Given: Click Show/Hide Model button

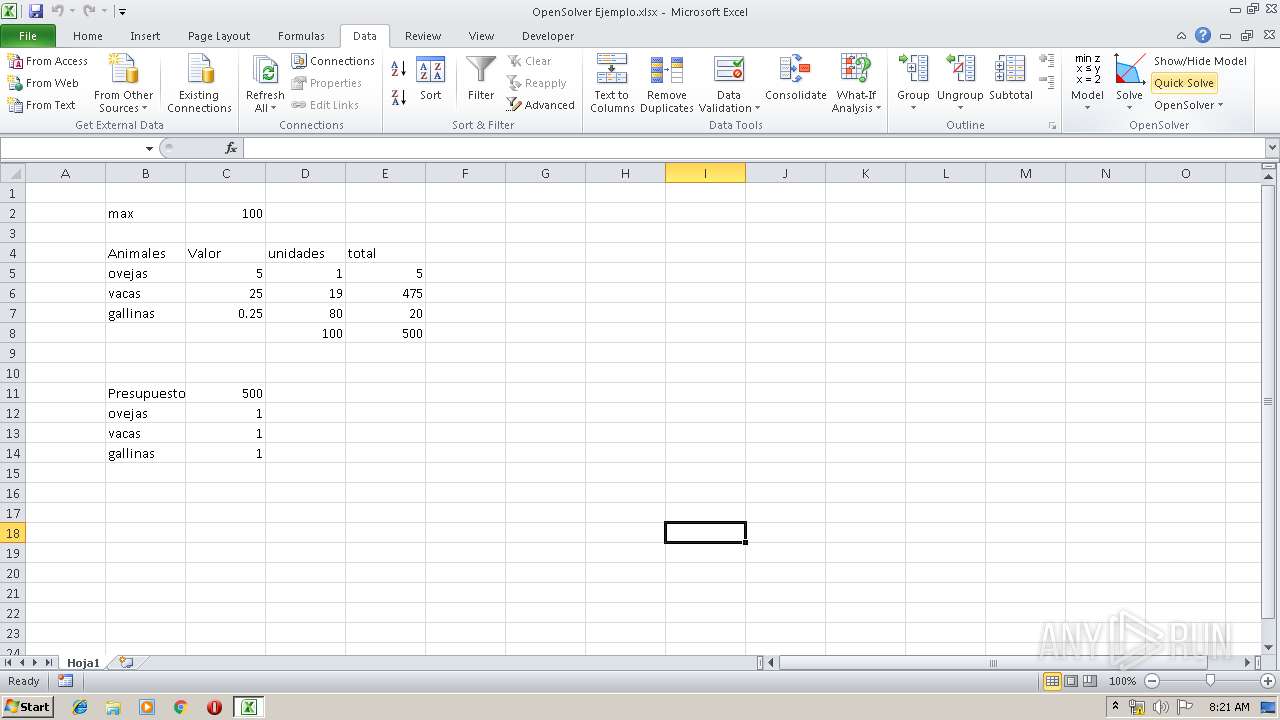Looking at the screenshot, I should pyautogui.click(x=1200, y=61).
